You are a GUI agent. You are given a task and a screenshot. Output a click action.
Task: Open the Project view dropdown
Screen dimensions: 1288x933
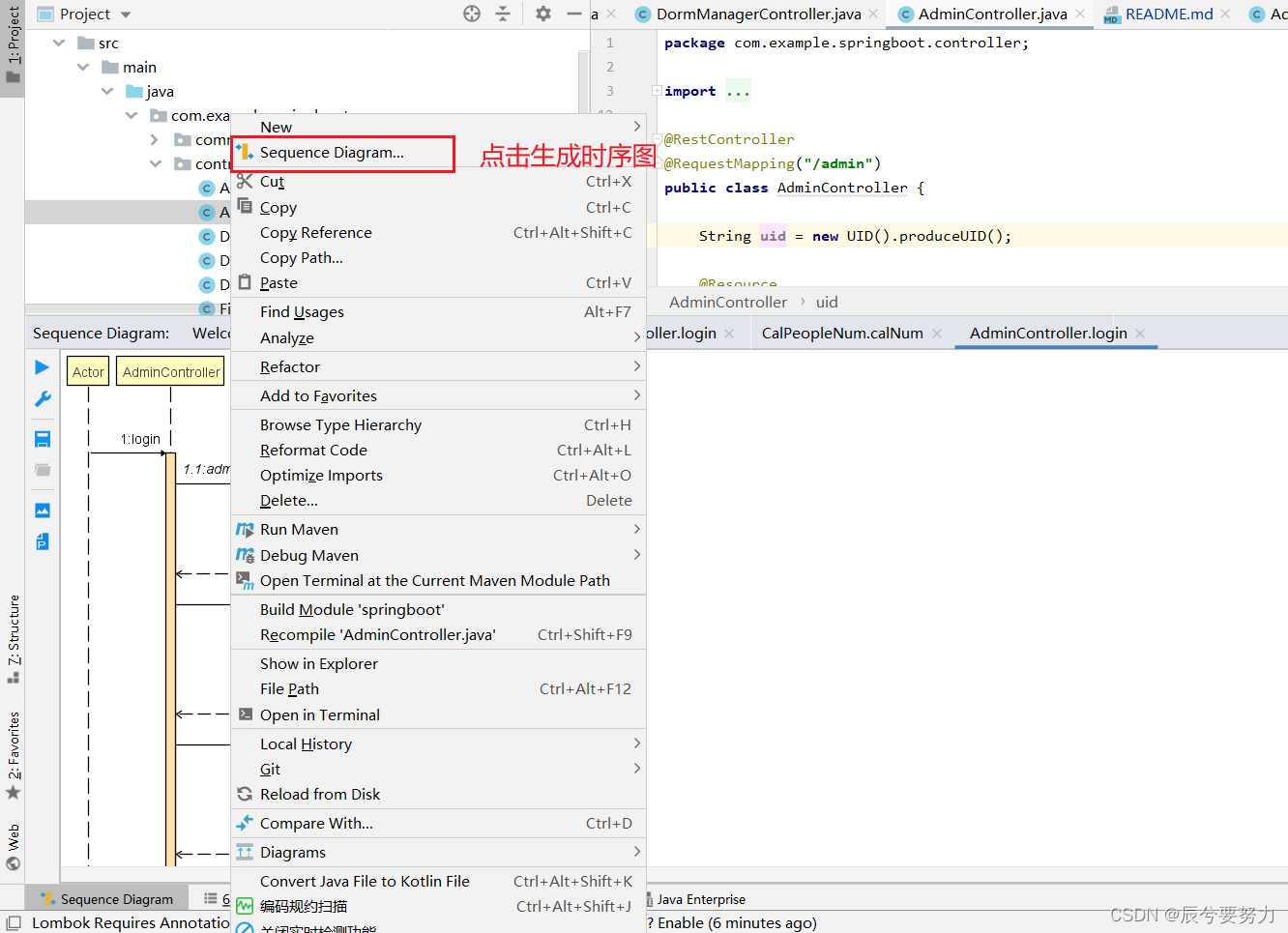[126, 15]
